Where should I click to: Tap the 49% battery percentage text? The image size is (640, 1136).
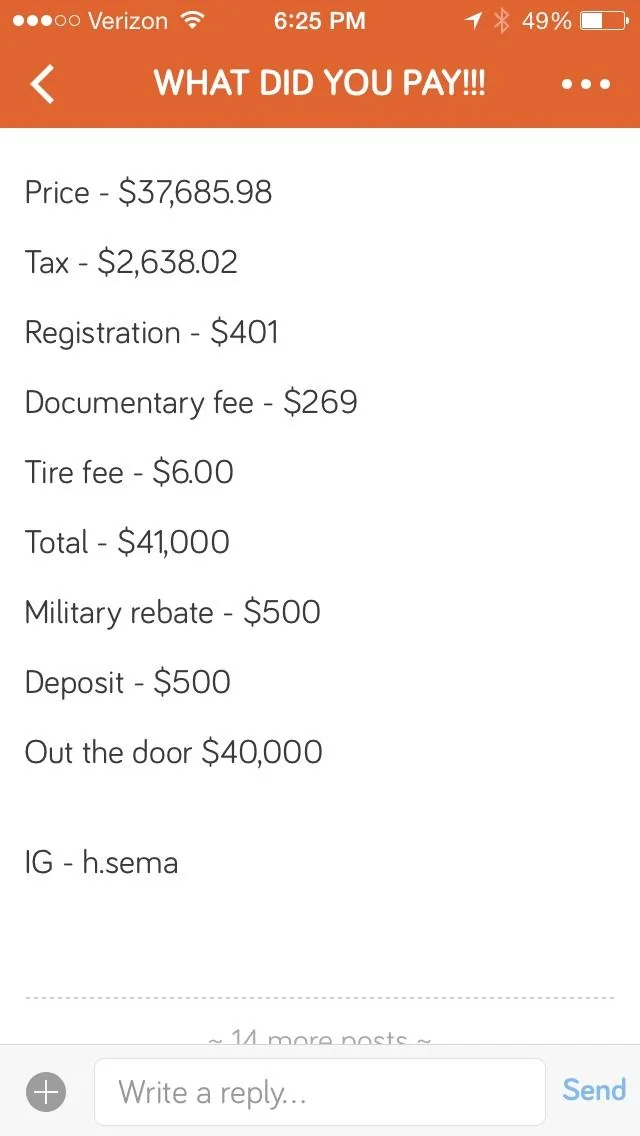tap(547, 21)
